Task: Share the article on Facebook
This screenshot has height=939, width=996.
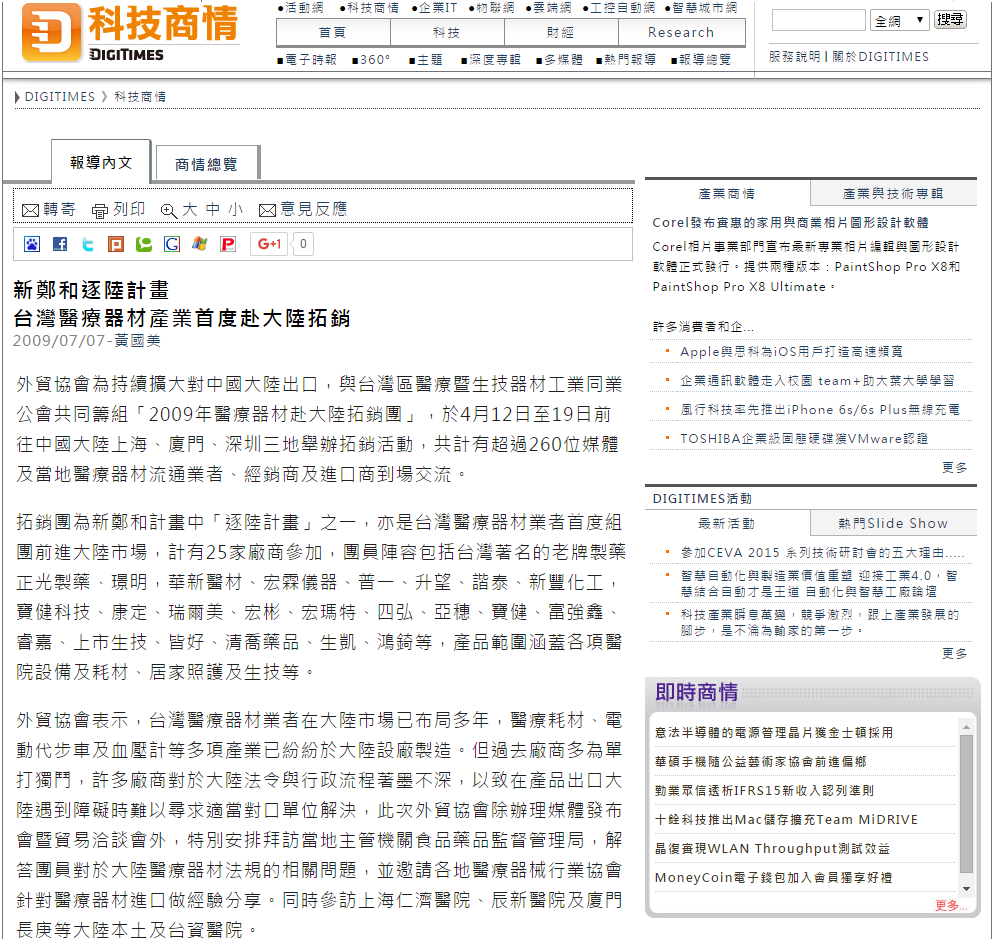Action: tap(60, 244)
